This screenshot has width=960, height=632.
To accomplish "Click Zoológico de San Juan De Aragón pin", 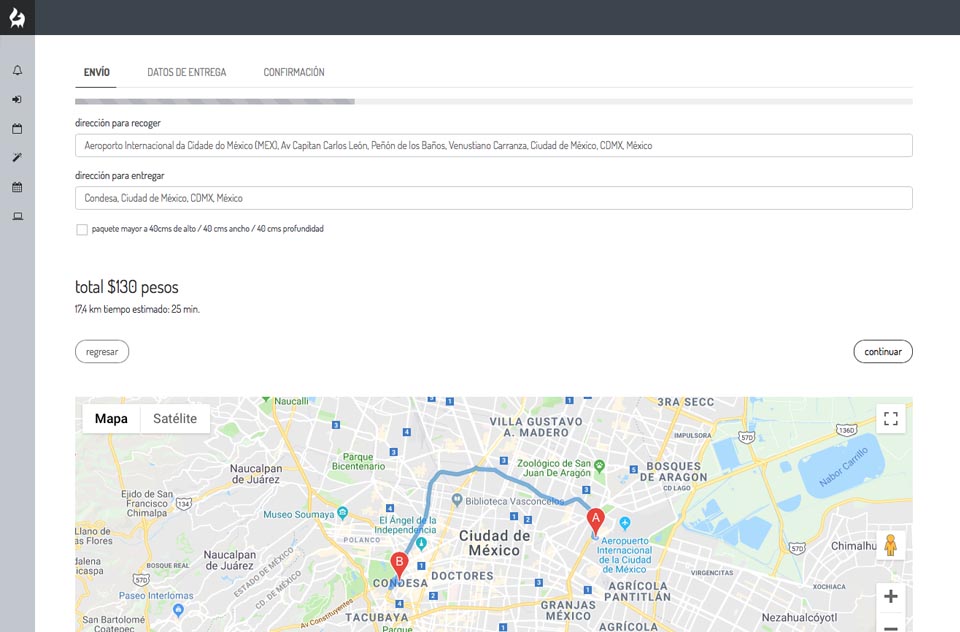I will click(599, 466).
